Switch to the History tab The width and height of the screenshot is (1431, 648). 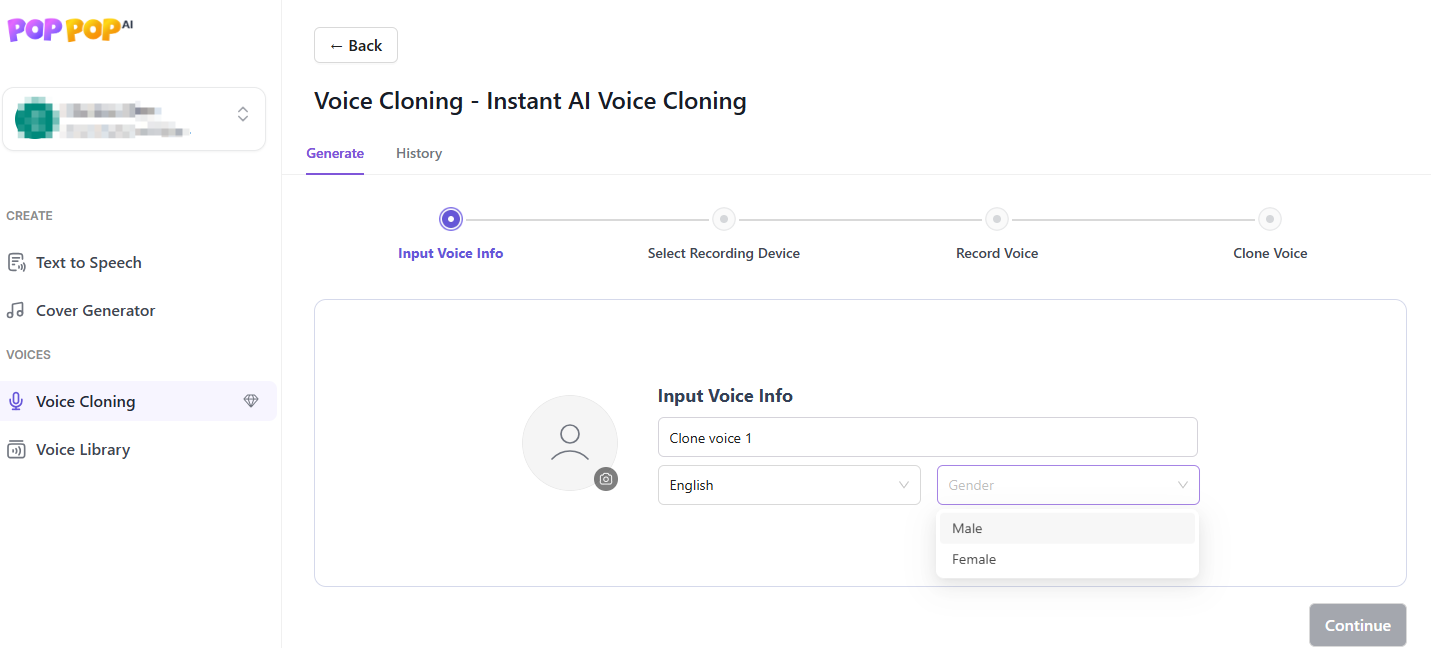click(x=419, y=153)
